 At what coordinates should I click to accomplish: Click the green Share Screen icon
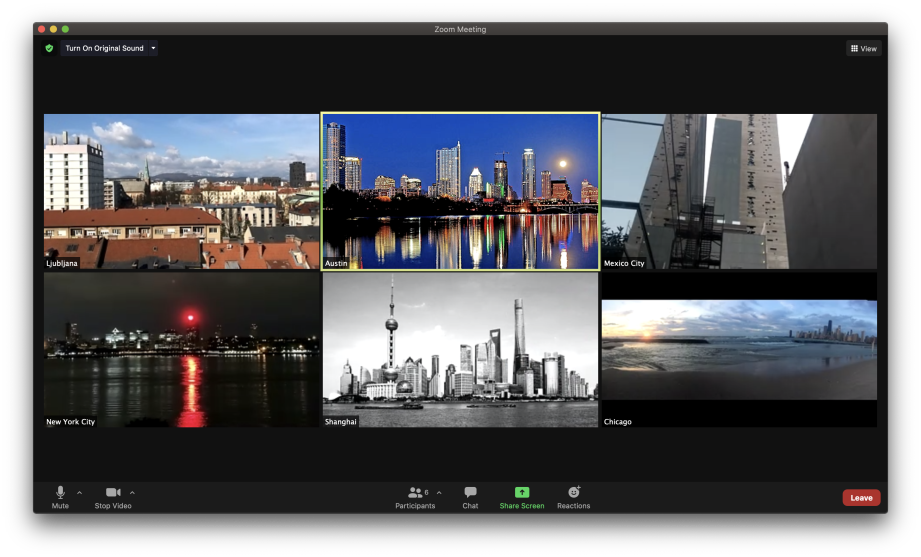[522, 493]
